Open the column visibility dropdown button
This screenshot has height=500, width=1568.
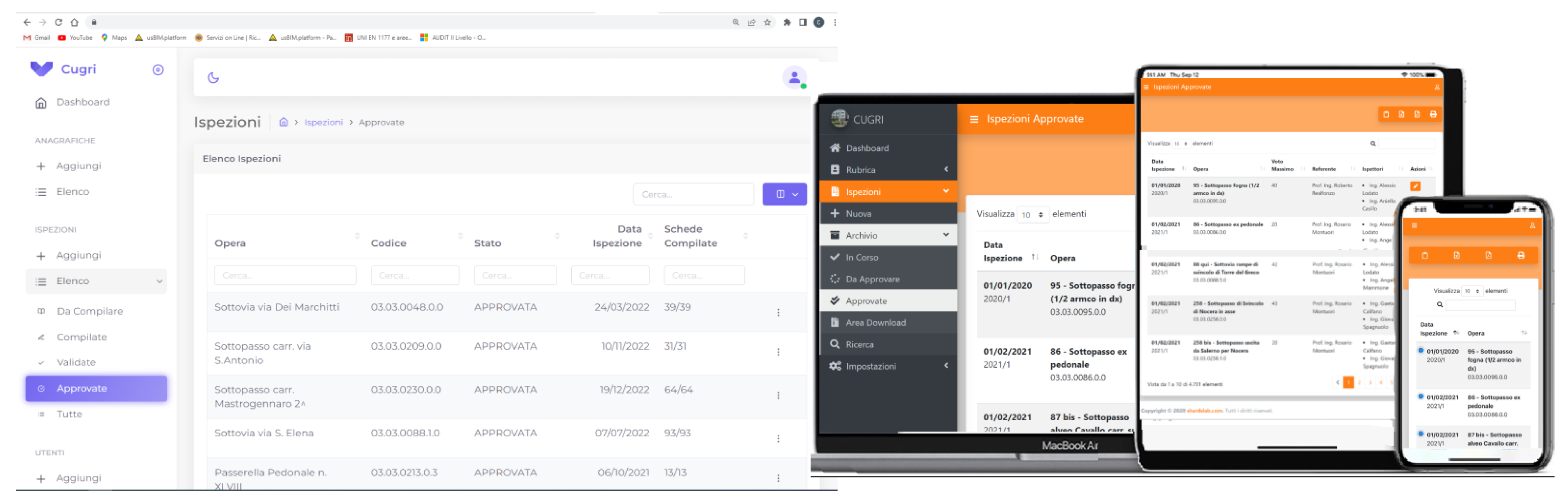click(x=784, y=194)
